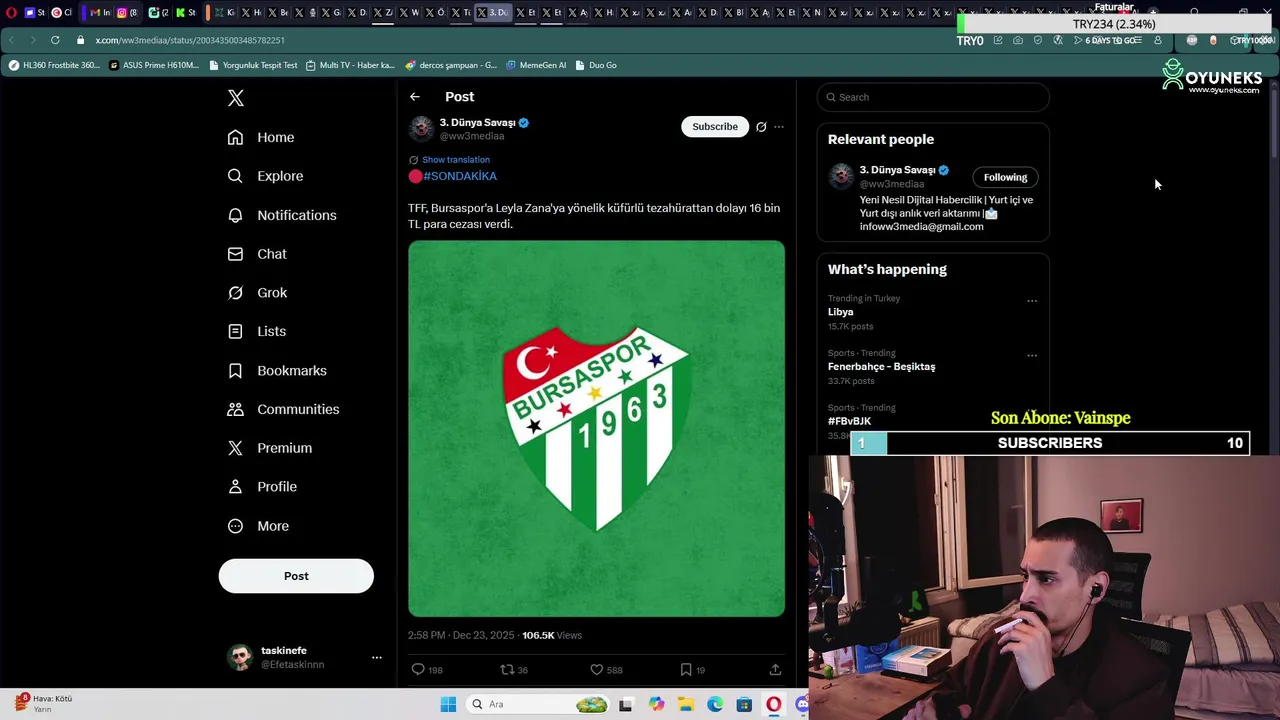Open Libya trending topic
The height and width of the screenshot is (720, 1280).
click(840, 312)
